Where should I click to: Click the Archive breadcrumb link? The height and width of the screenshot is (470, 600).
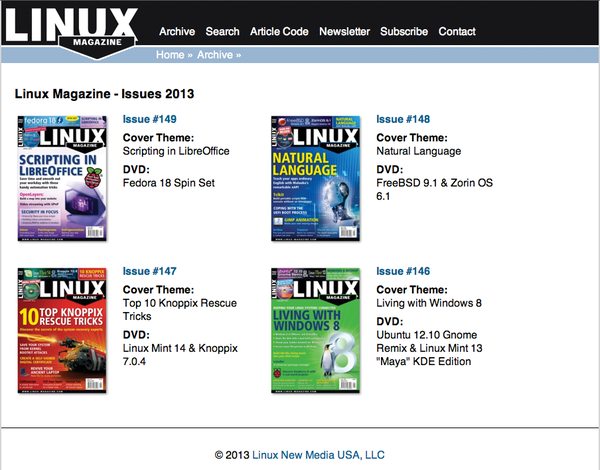215,55
